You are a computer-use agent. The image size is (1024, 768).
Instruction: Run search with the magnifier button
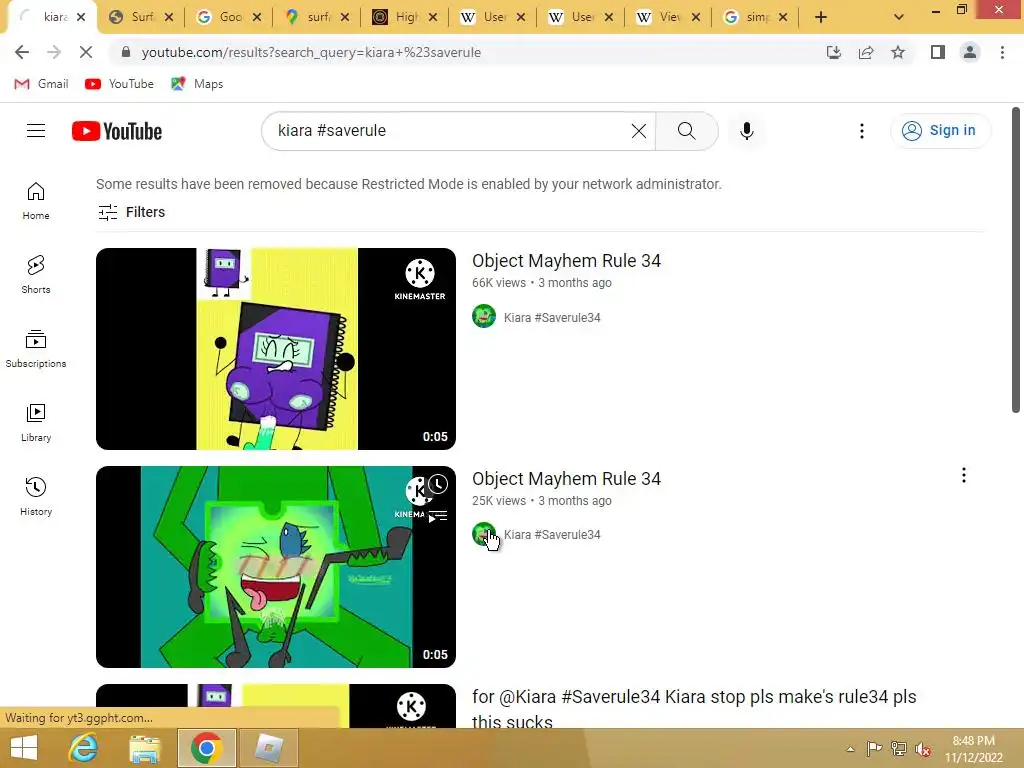[686, 131]
